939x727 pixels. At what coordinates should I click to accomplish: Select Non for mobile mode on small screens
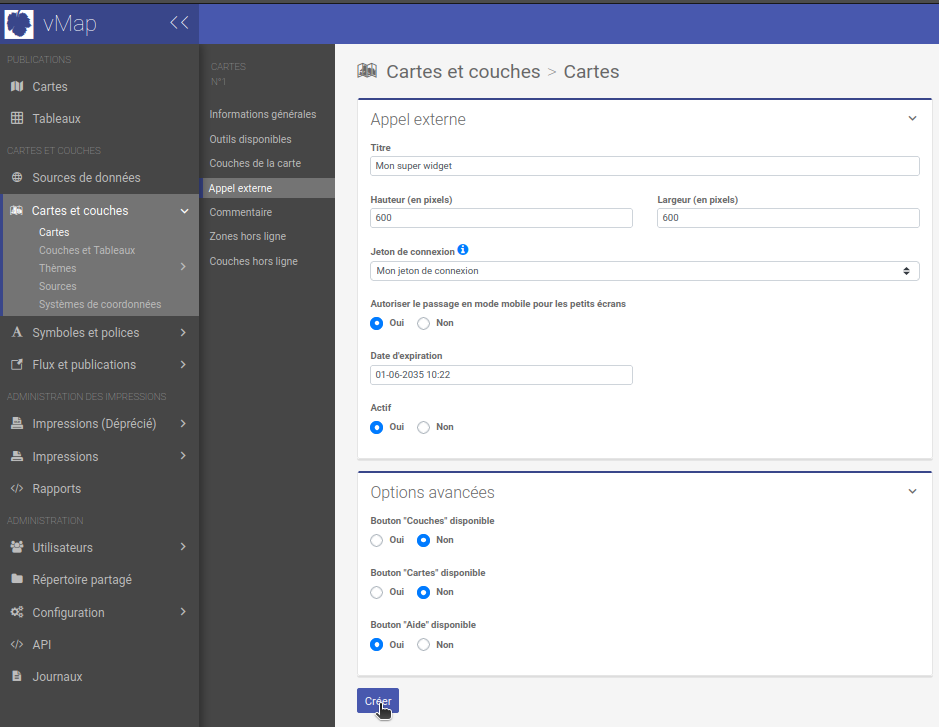click(x=424, y=323)
